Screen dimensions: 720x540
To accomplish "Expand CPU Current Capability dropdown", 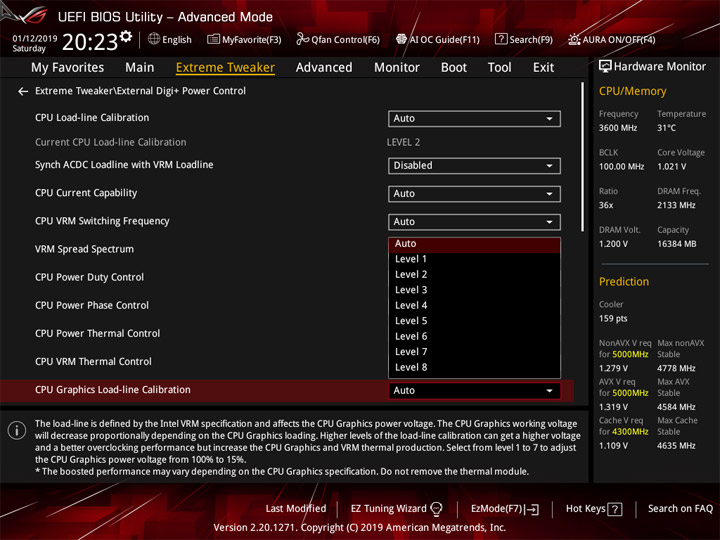I will click(x=474, y=194).
